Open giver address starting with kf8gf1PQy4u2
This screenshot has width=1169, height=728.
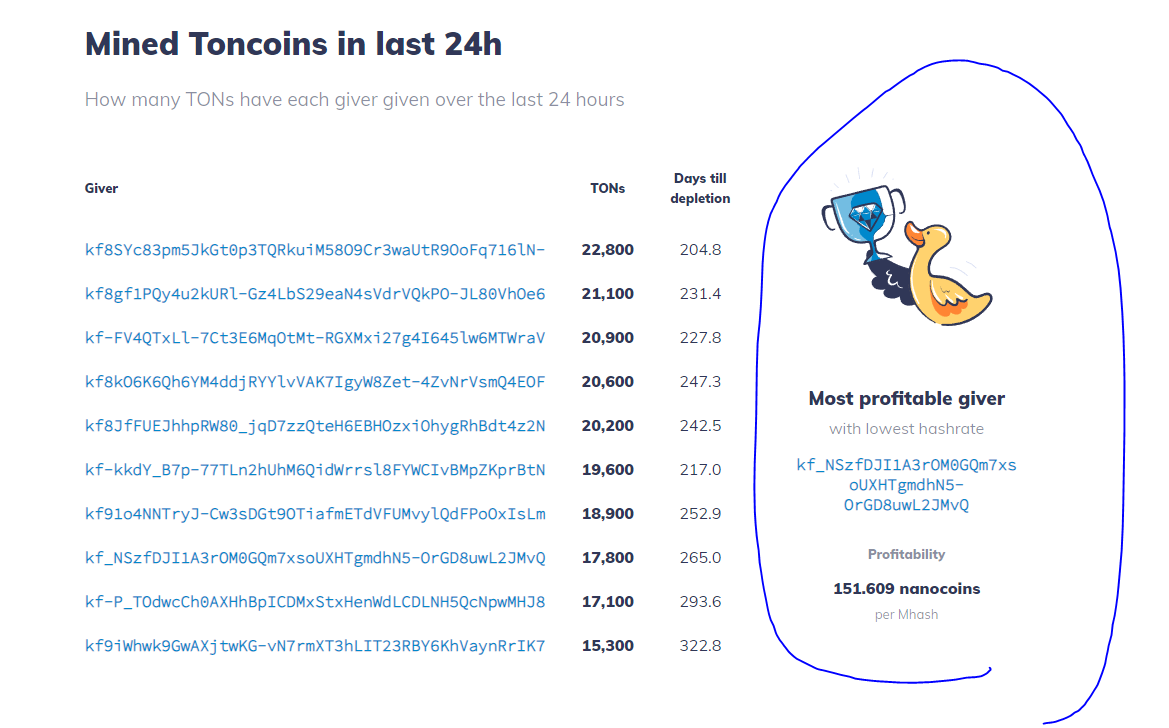(x=315, y=294)
